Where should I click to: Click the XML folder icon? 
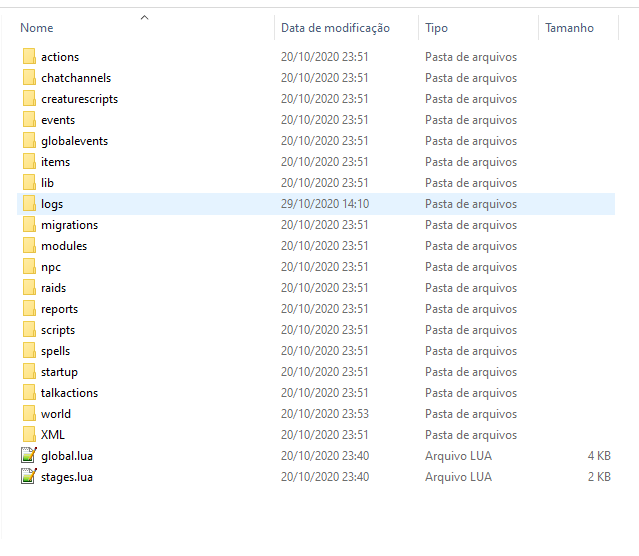[x=29, y=435]
